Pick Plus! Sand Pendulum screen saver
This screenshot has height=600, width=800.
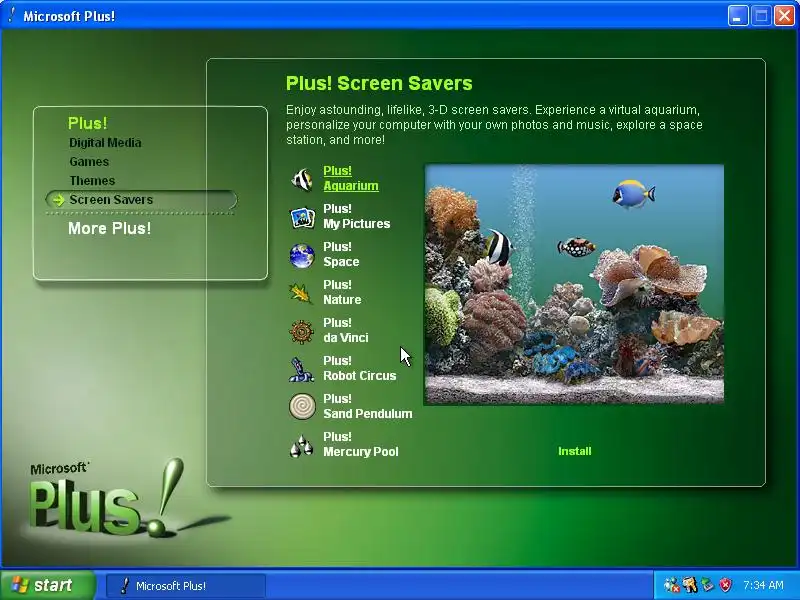pyautogui.click(x=367, y=406)
